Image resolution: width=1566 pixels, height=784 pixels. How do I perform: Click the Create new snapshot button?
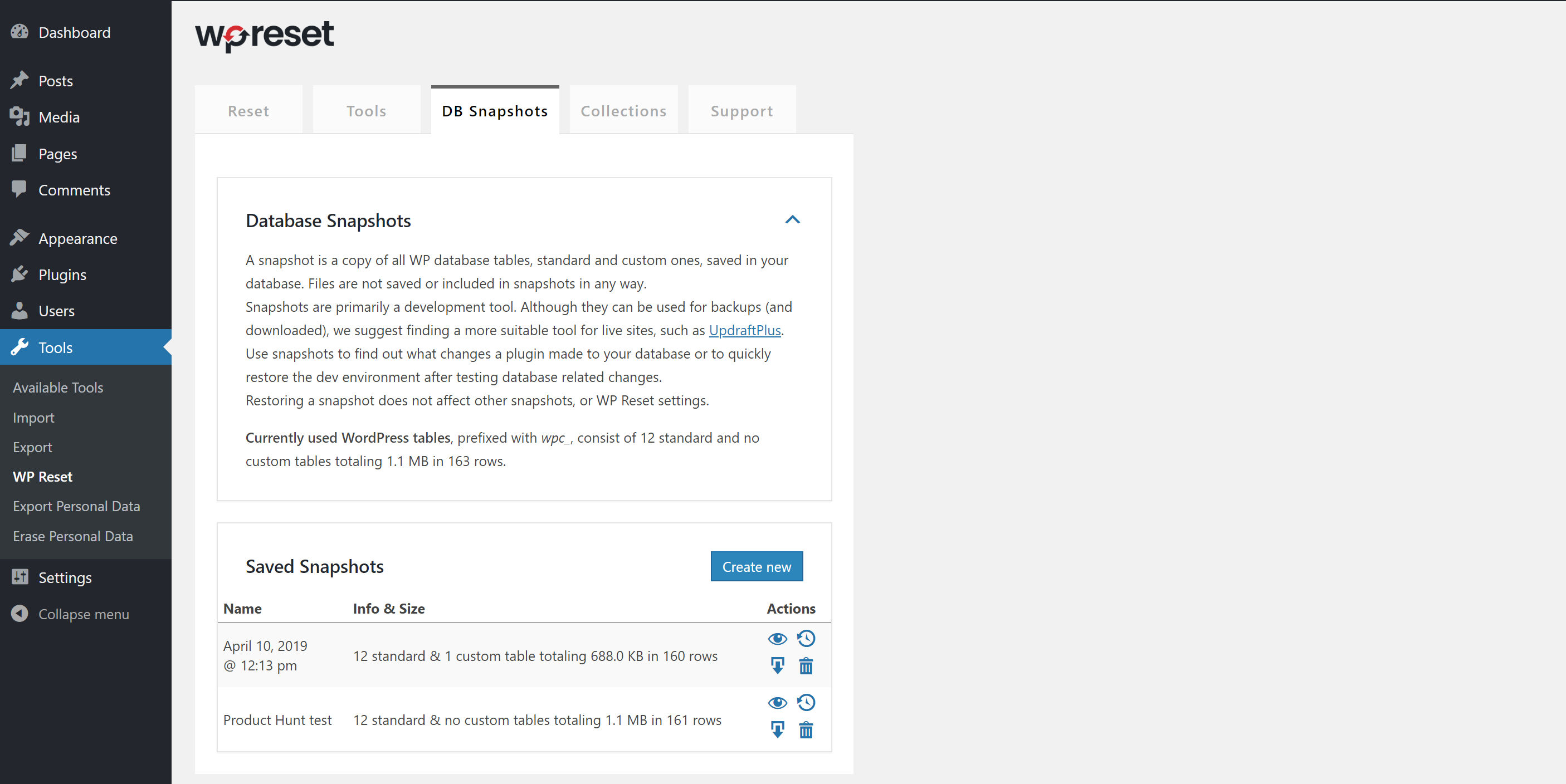tap(756, 566)
